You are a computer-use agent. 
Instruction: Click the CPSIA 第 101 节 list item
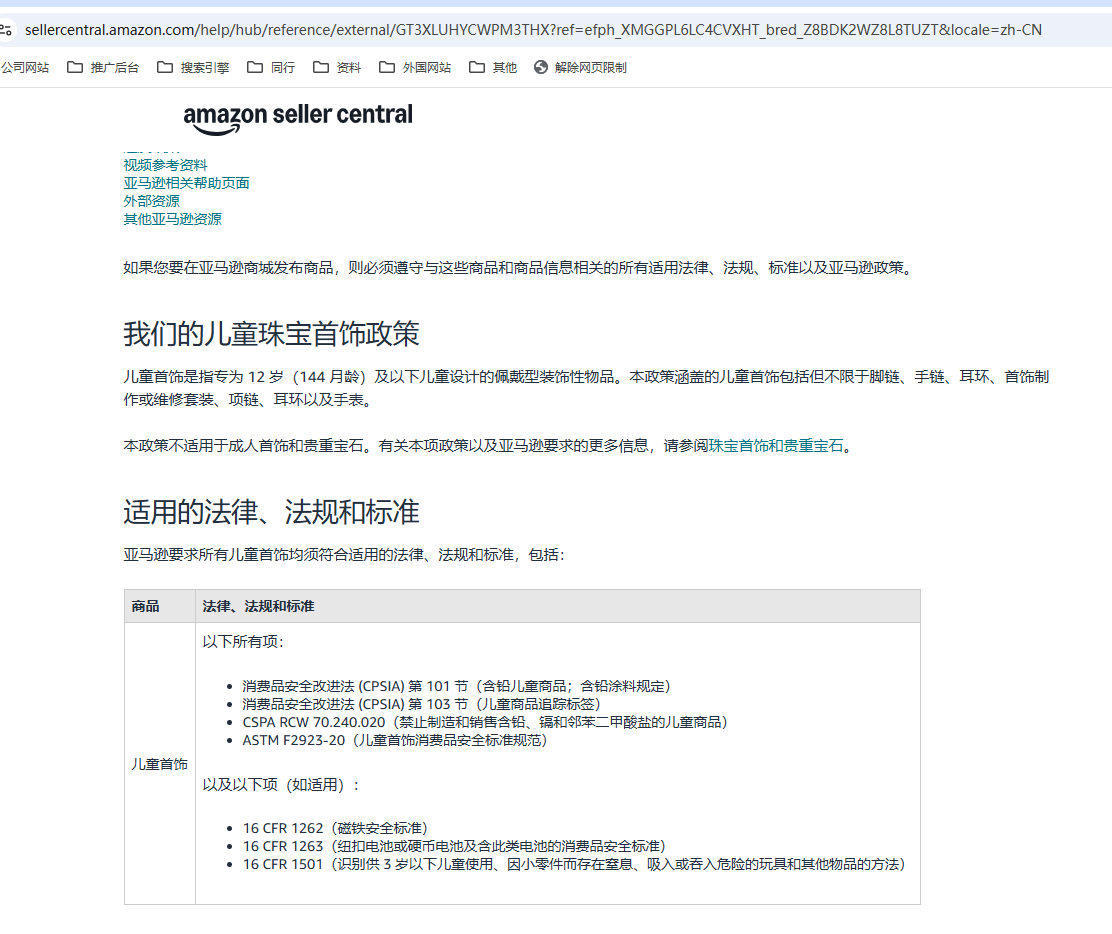click(456, 686)
